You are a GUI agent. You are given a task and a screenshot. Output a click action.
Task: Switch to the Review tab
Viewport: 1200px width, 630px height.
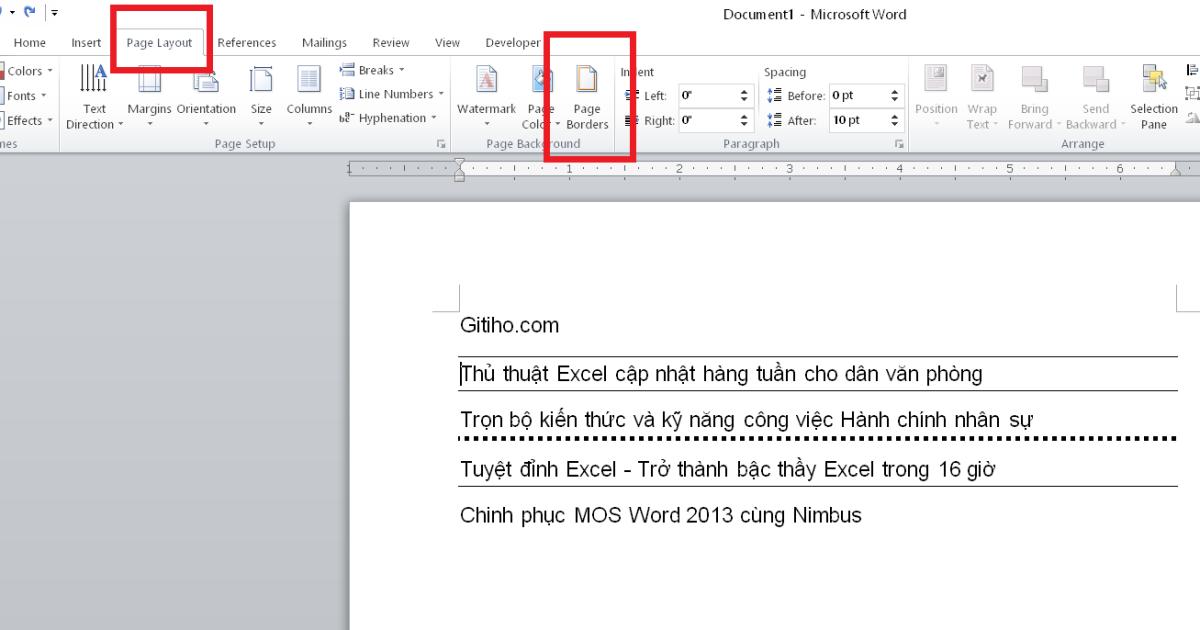(x=391, y=43)
